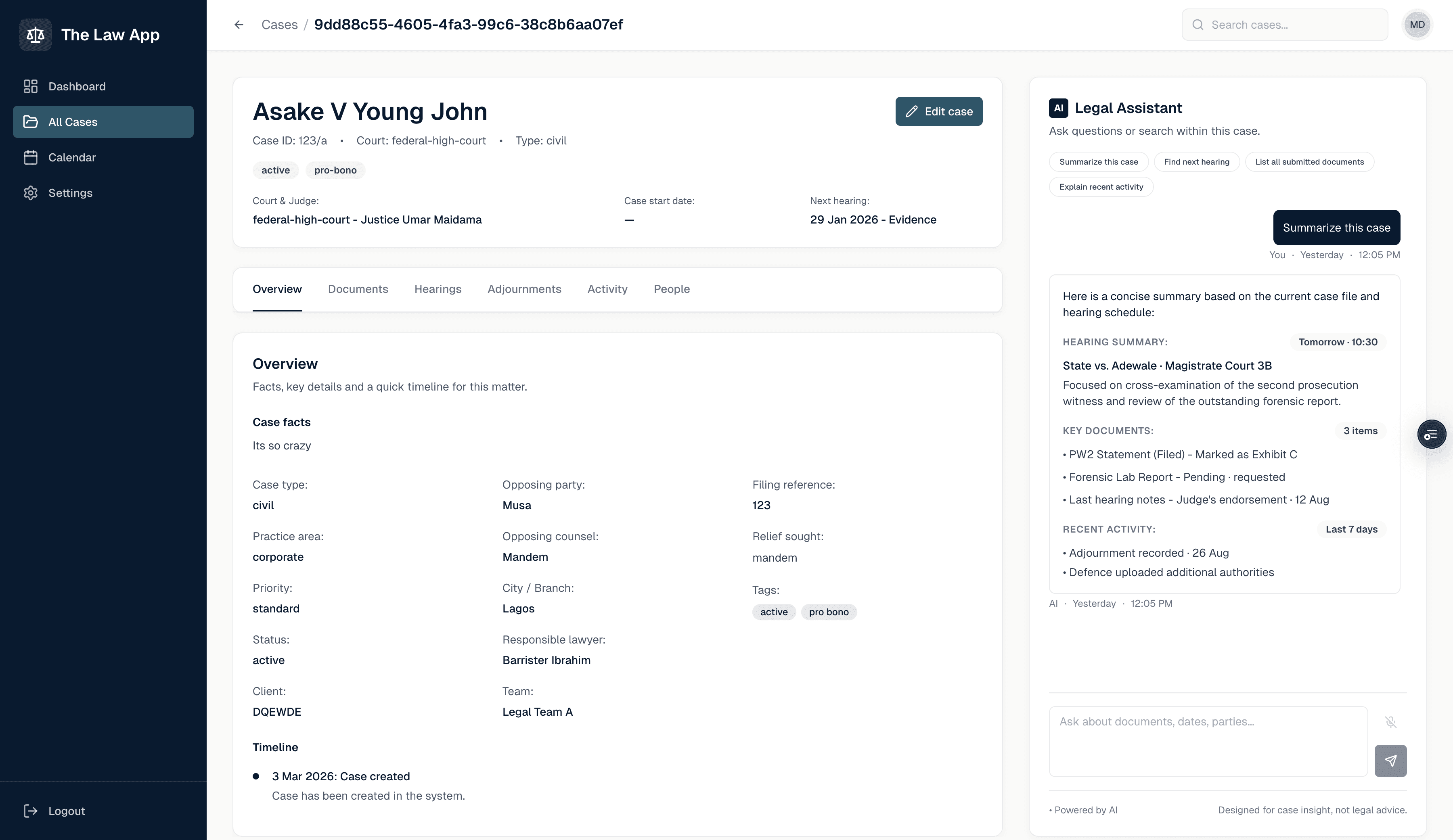Viewport: 1453px width, 840px height.
Task: Open the Adjournments tab
Action: [x=524, y=289]
